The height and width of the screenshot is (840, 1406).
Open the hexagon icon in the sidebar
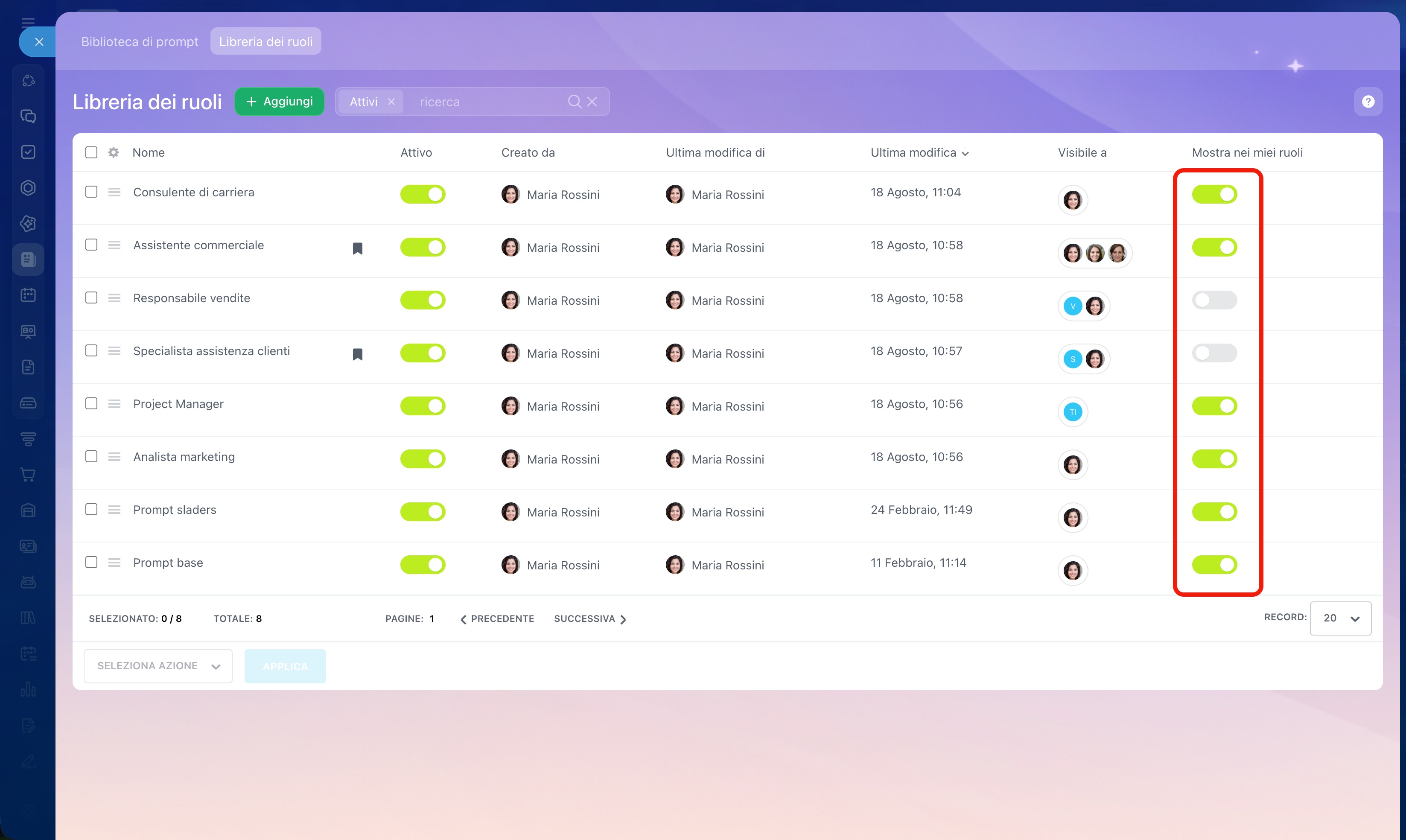tap(28, 188)
